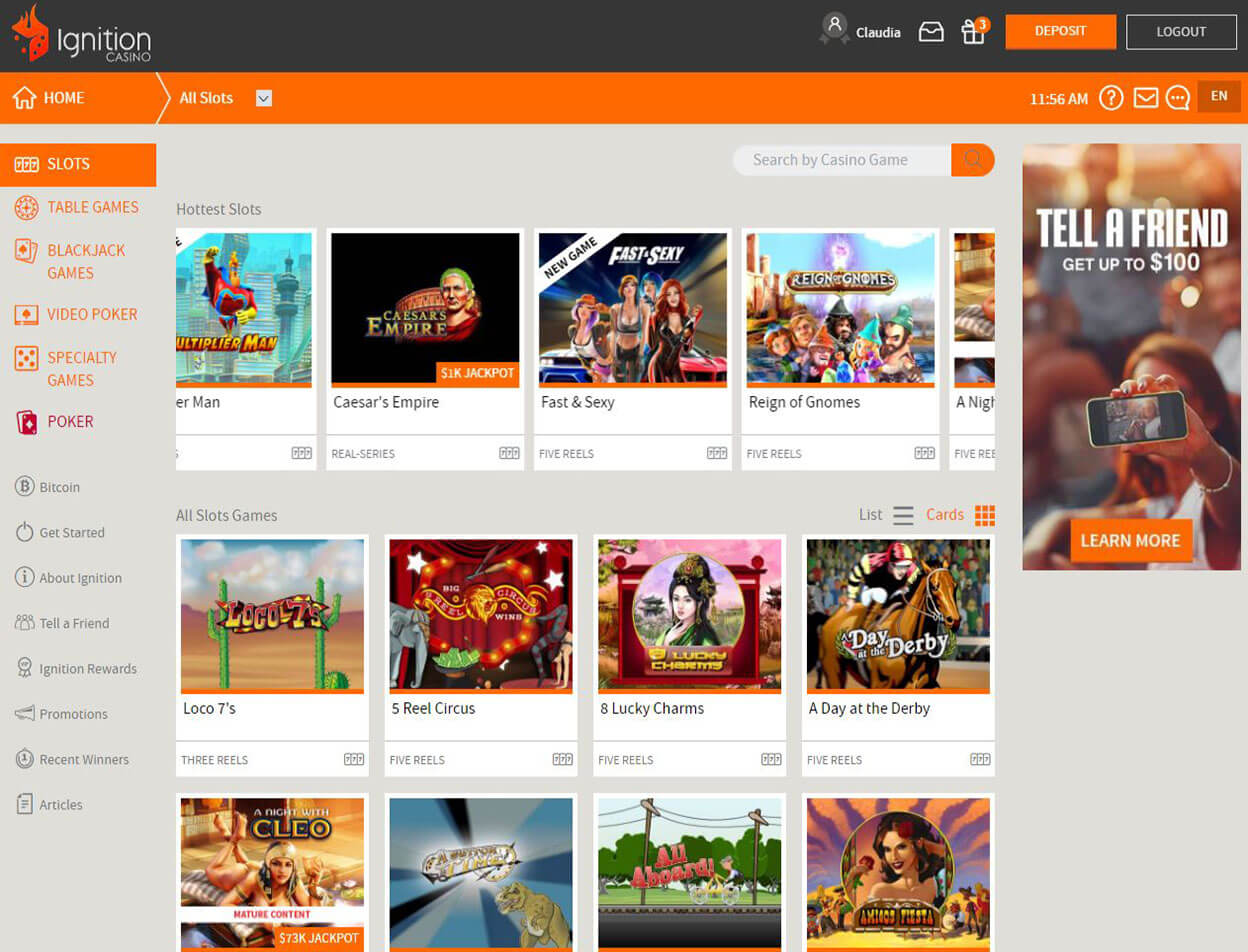Click the Logout button
Screen dimensions: 1248x952
pyautogui.click(x=1182, y=32)
